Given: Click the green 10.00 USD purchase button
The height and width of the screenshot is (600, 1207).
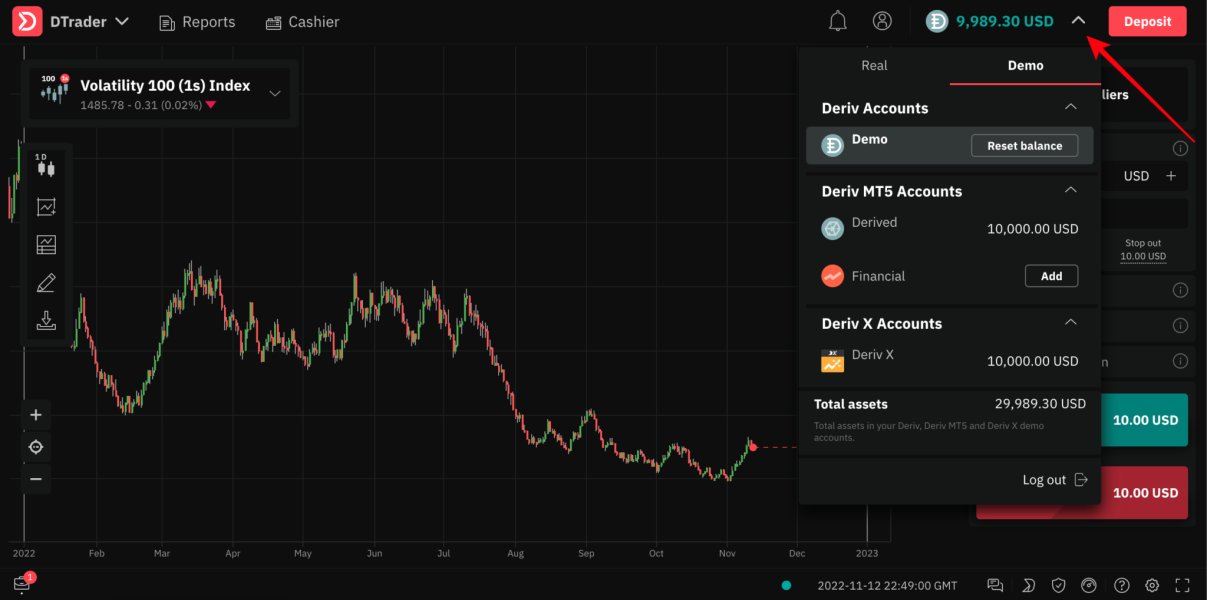Looking at the screenshot, I should (1144, 420).
